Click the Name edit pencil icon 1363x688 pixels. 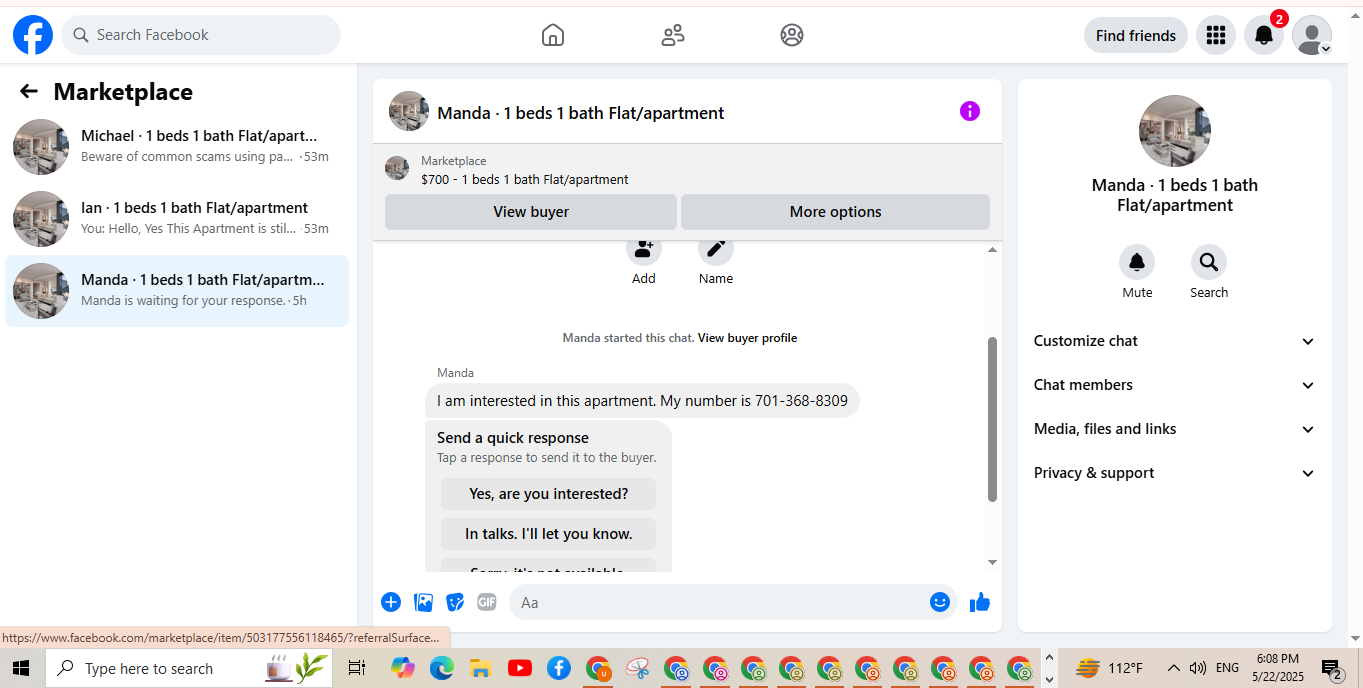click(x=716, y=249)
